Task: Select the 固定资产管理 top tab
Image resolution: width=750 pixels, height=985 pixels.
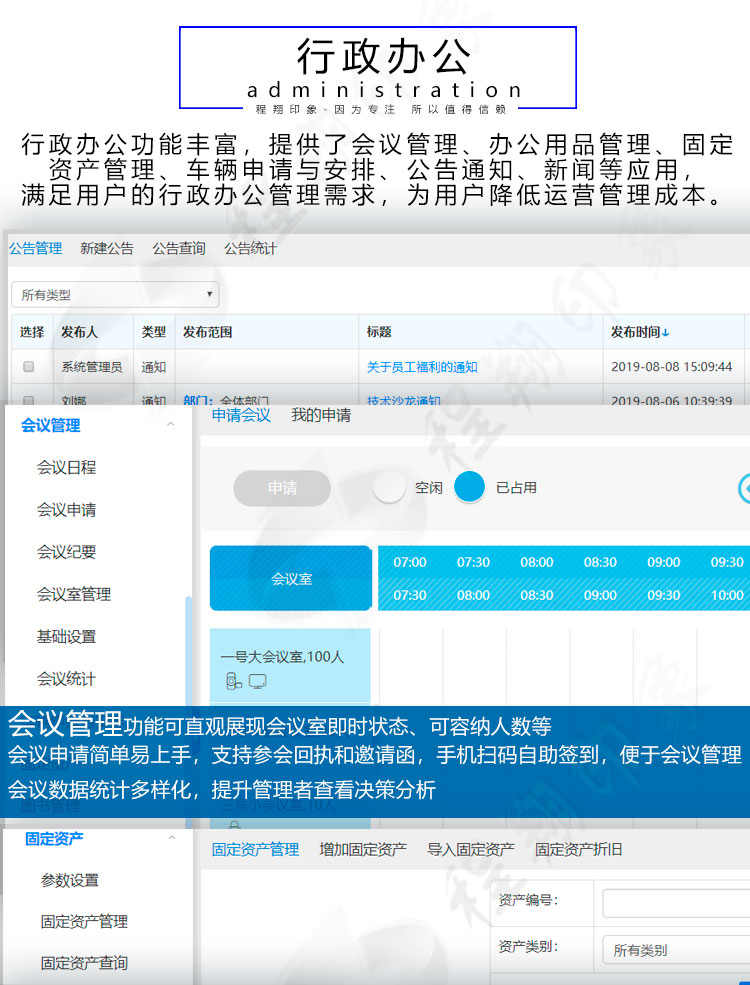Action: point(255,849)
